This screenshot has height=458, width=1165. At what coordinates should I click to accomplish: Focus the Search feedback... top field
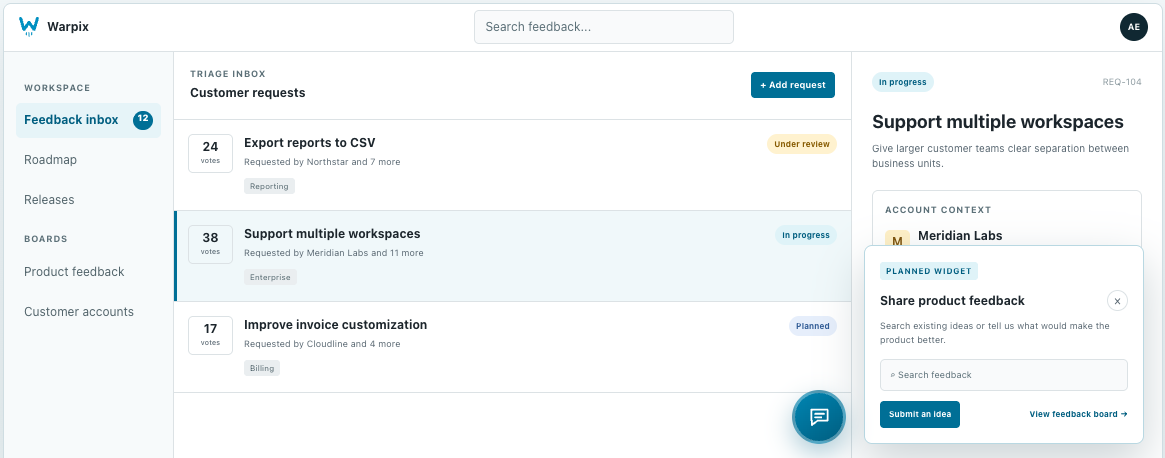(603, 27)
